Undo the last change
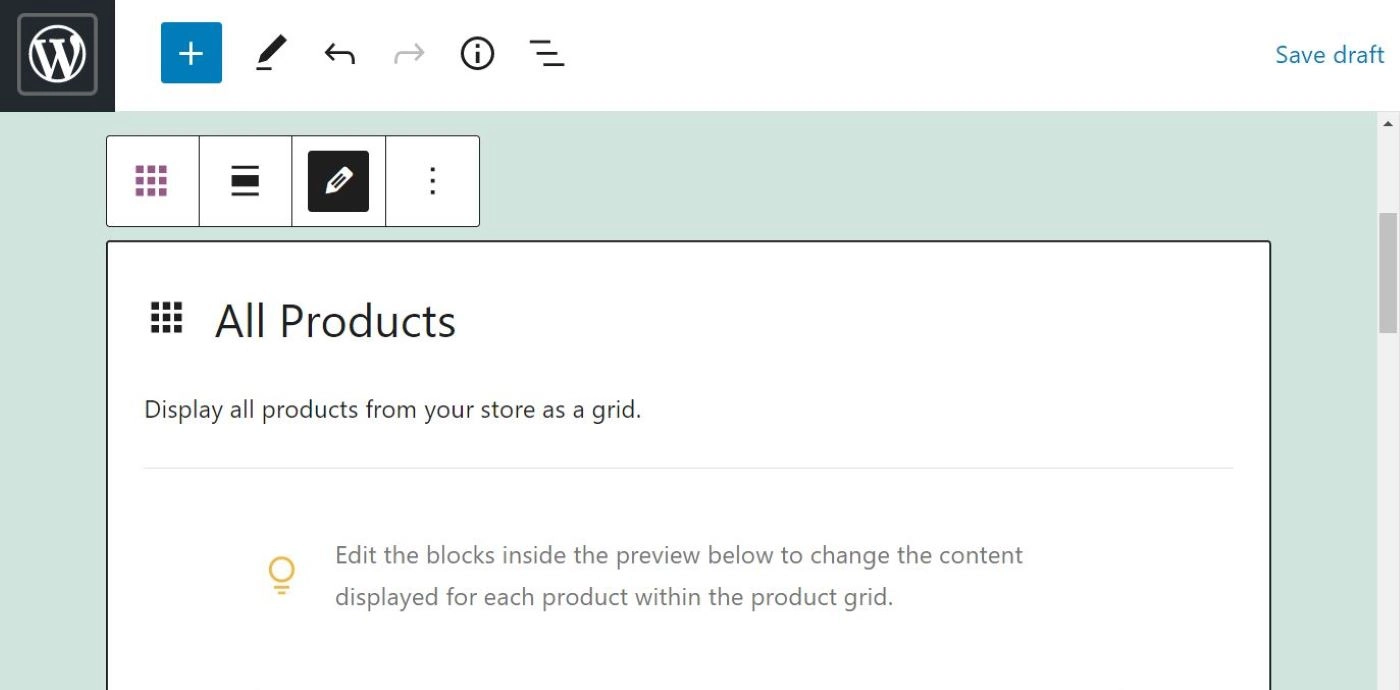Viewport: 1400px width, 690px height. point(339,53)
